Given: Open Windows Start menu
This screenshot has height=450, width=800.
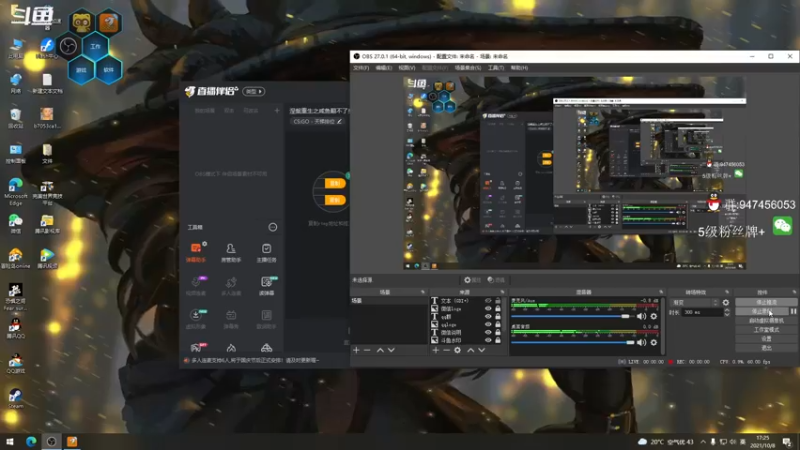Looking at the screenshot, I should point(9,441).
